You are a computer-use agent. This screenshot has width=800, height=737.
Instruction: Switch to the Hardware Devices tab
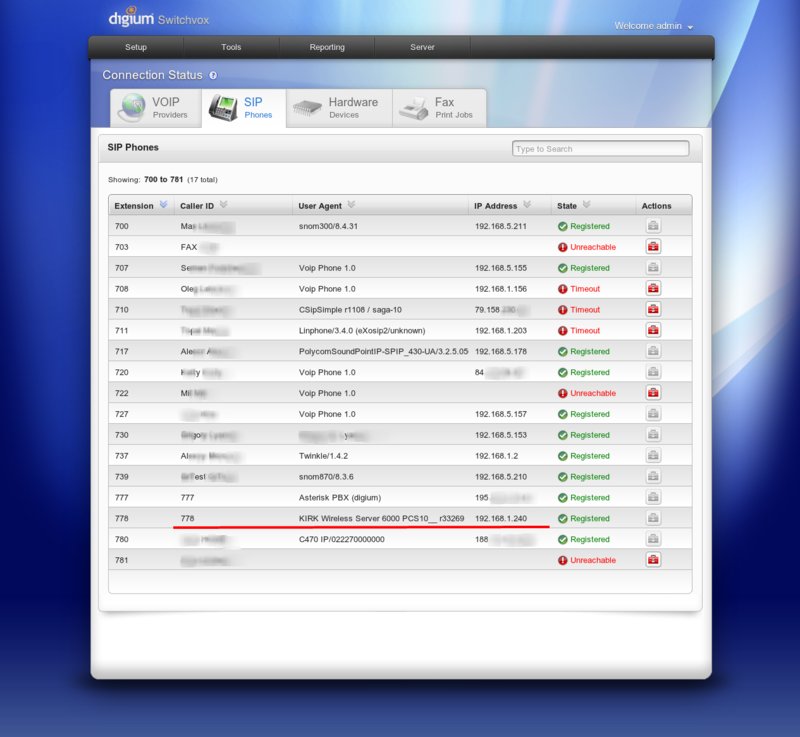point(338,108)
